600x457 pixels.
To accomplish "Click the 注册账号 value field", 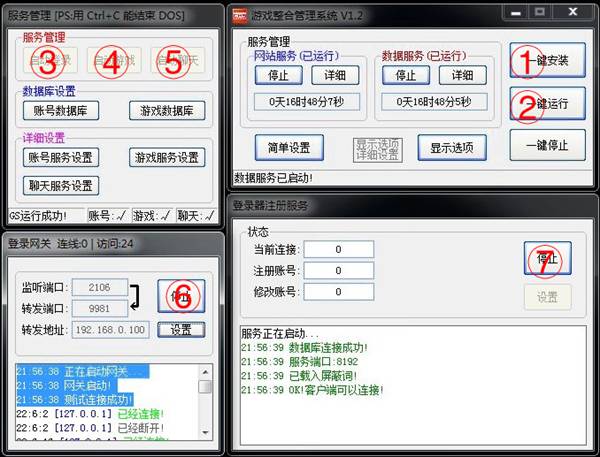I will pyautogui.click(x=339, y=271).
